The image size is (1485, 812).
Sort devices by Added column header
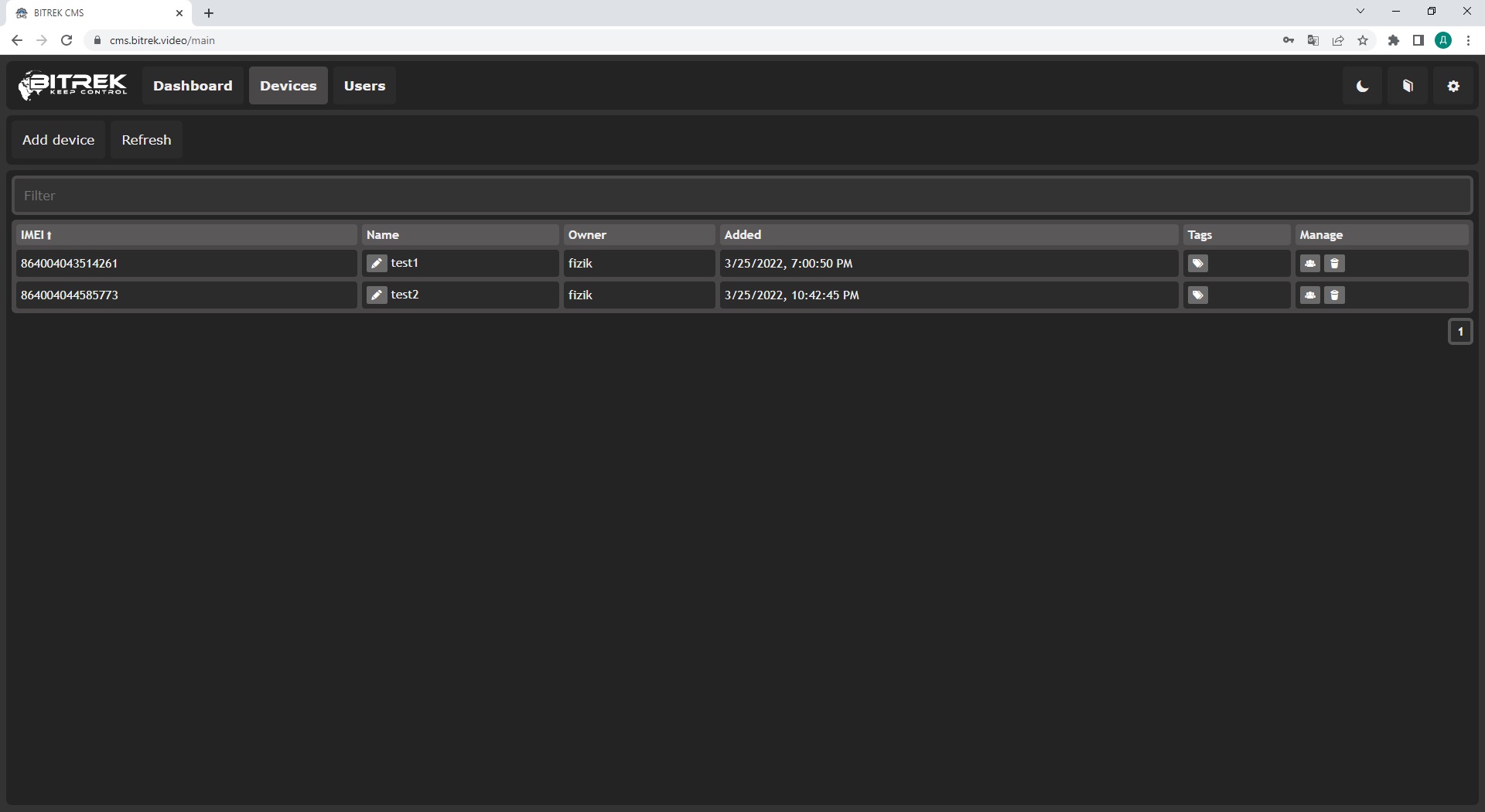coord(742,235)
